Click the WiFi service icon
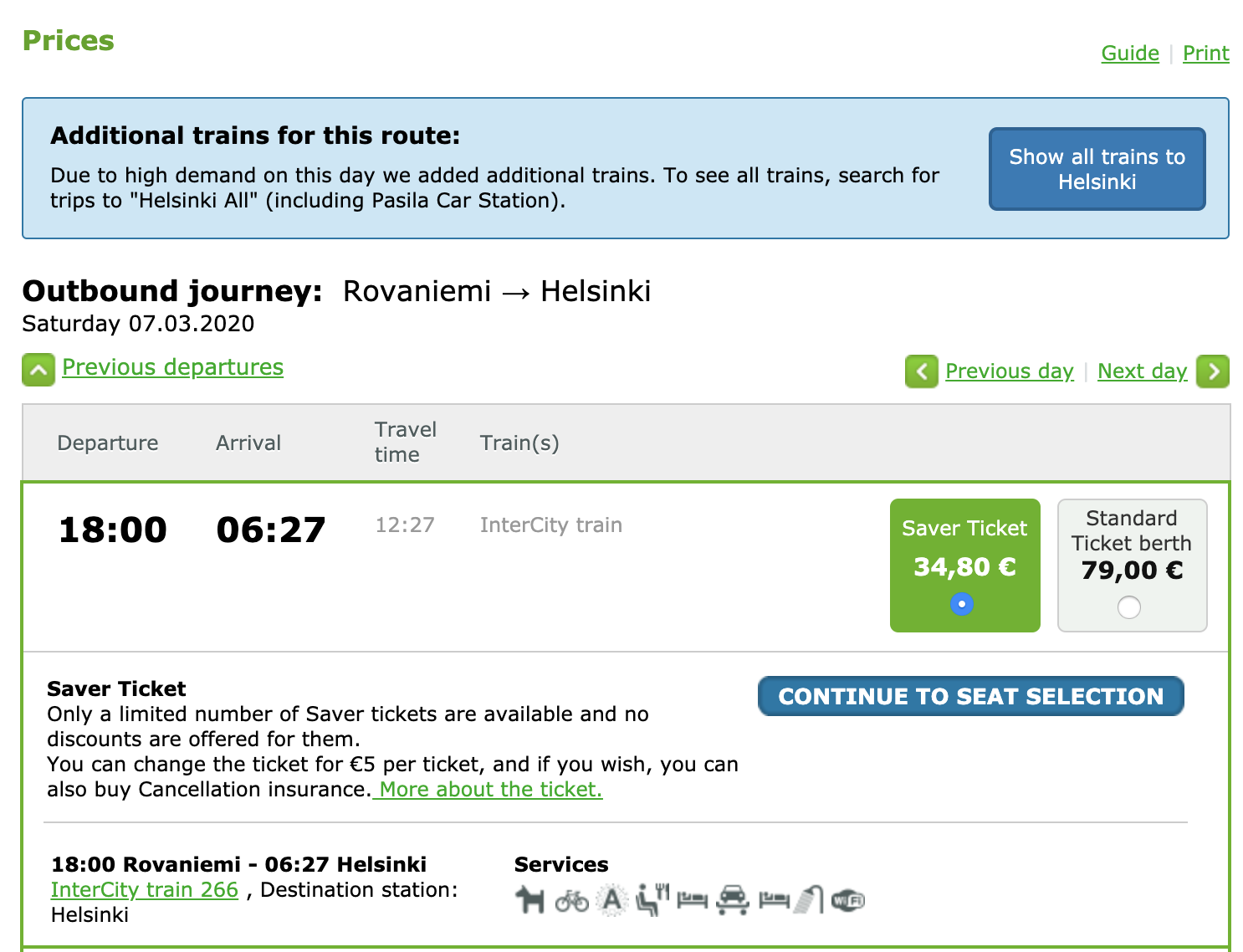 pyautogui.click(x=848, y=900)
